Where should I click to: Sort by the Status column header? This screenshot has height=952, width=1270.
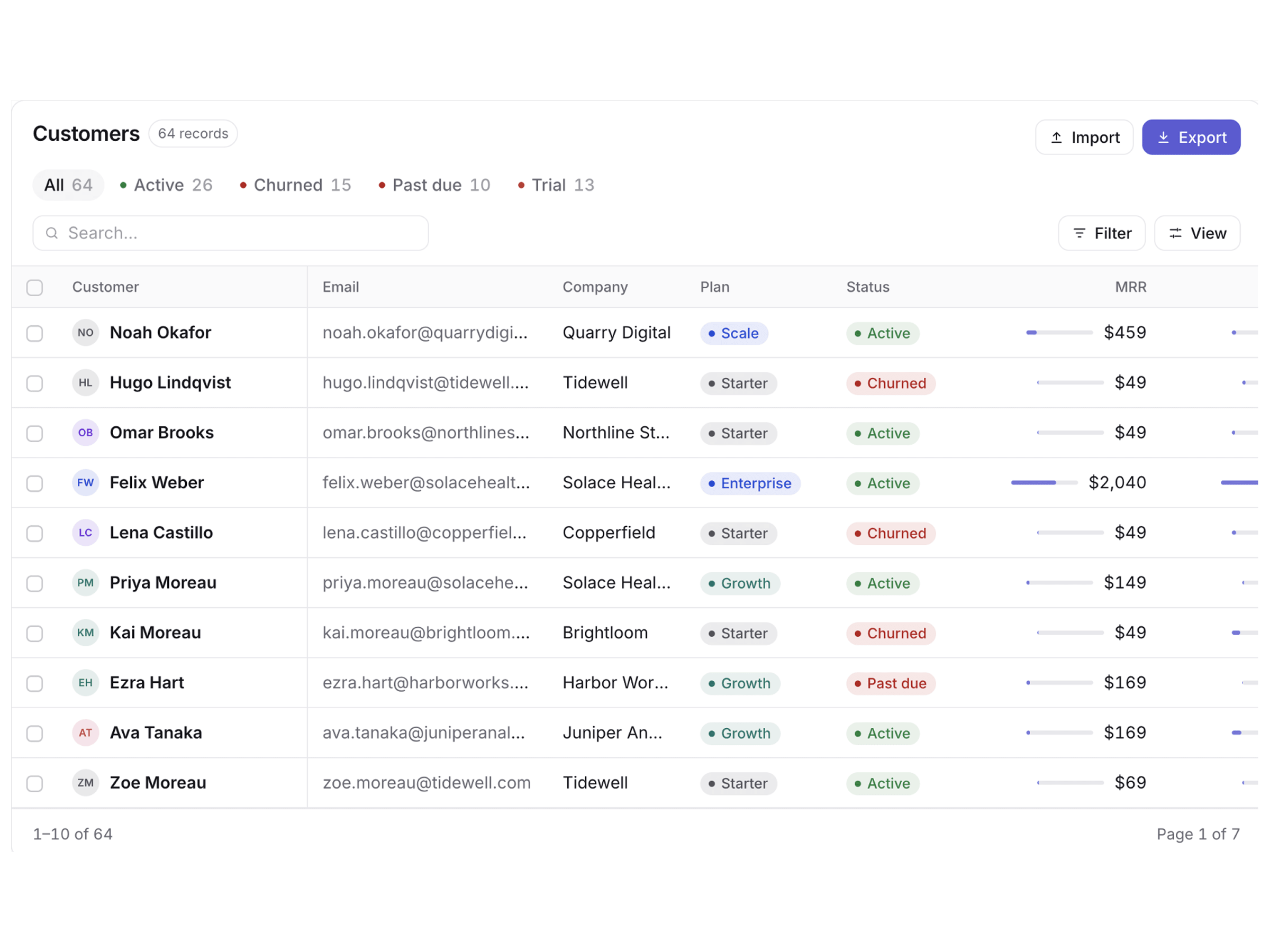pyautogui.click(x=867, y=287)
